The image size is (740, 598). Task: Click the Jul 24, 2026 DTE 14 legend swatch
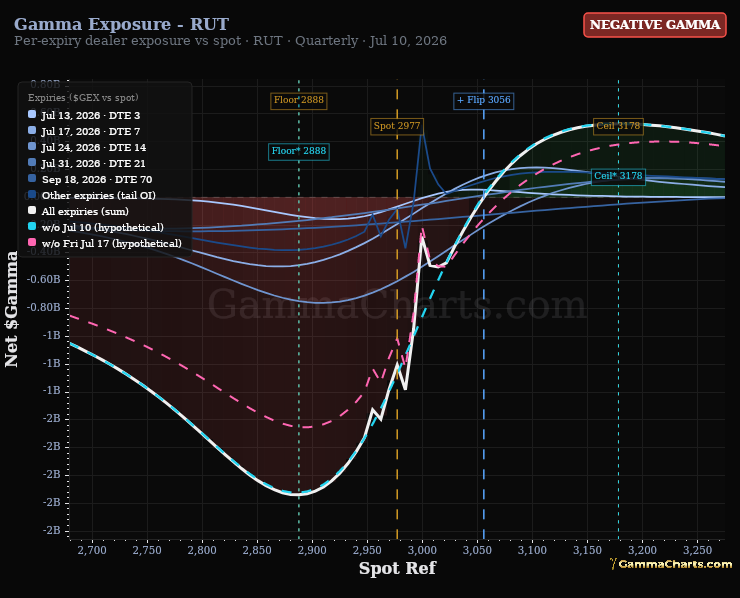[x=32, y=146]
